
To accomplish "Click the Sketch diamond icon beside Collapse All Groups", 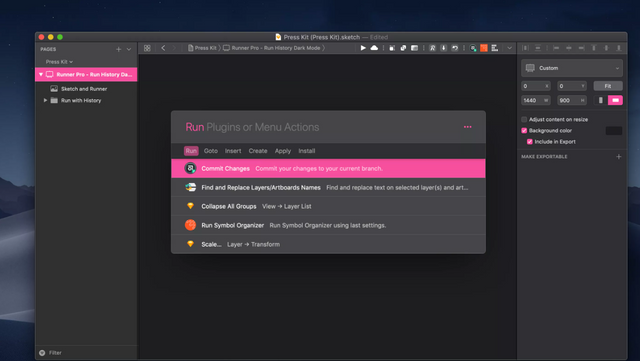I will click(190, 206).
